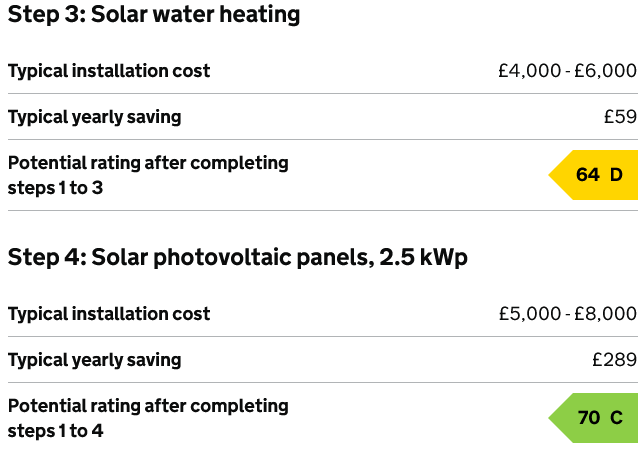Click Step 3 'Typical yearly saving' label

95,117
